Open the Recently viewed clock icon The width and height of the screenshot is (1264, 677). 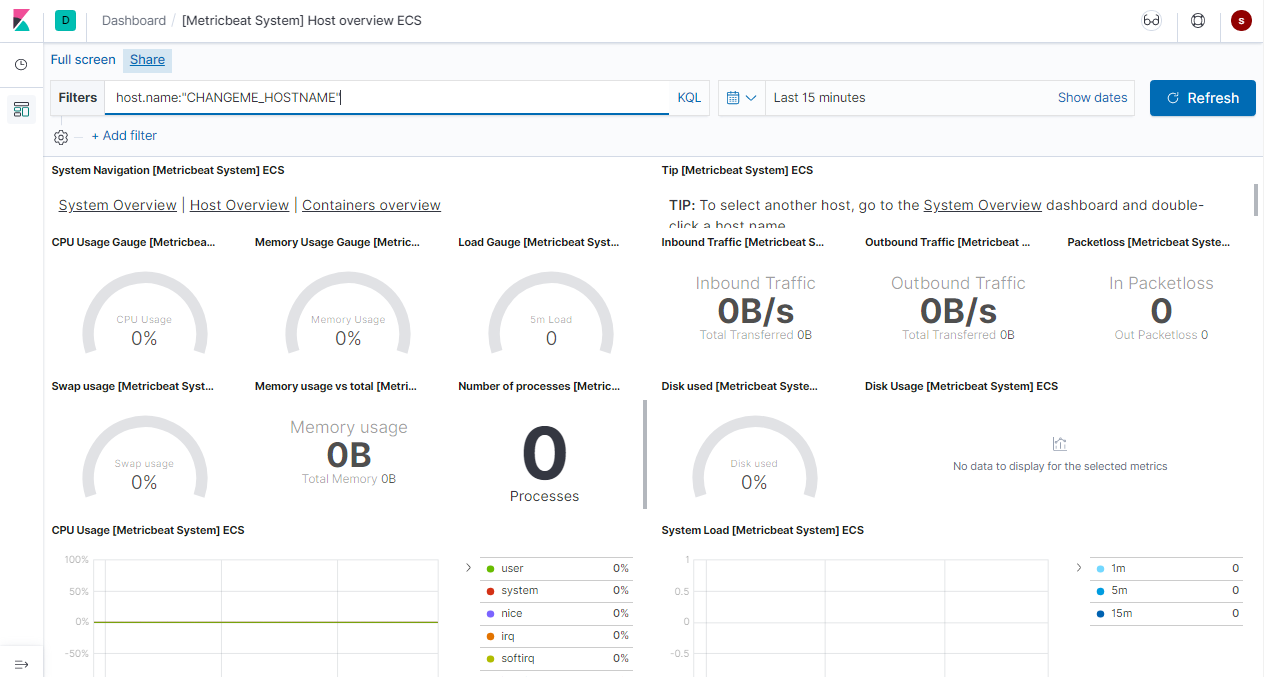pos(21,65)
